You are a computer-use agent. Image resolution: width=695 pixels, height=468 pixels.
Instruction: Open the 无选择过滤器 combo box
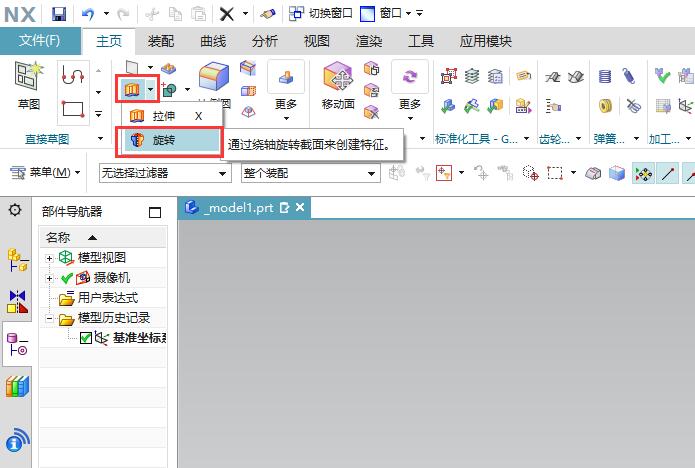(x=165, y=173)
